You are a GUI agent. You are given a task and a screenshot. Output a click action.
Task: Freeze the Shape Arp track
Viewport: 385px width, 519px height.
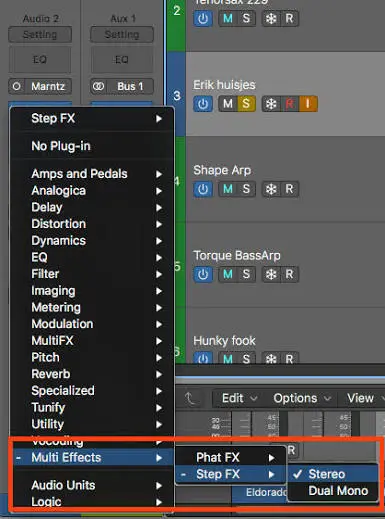[x=271, y=189]
